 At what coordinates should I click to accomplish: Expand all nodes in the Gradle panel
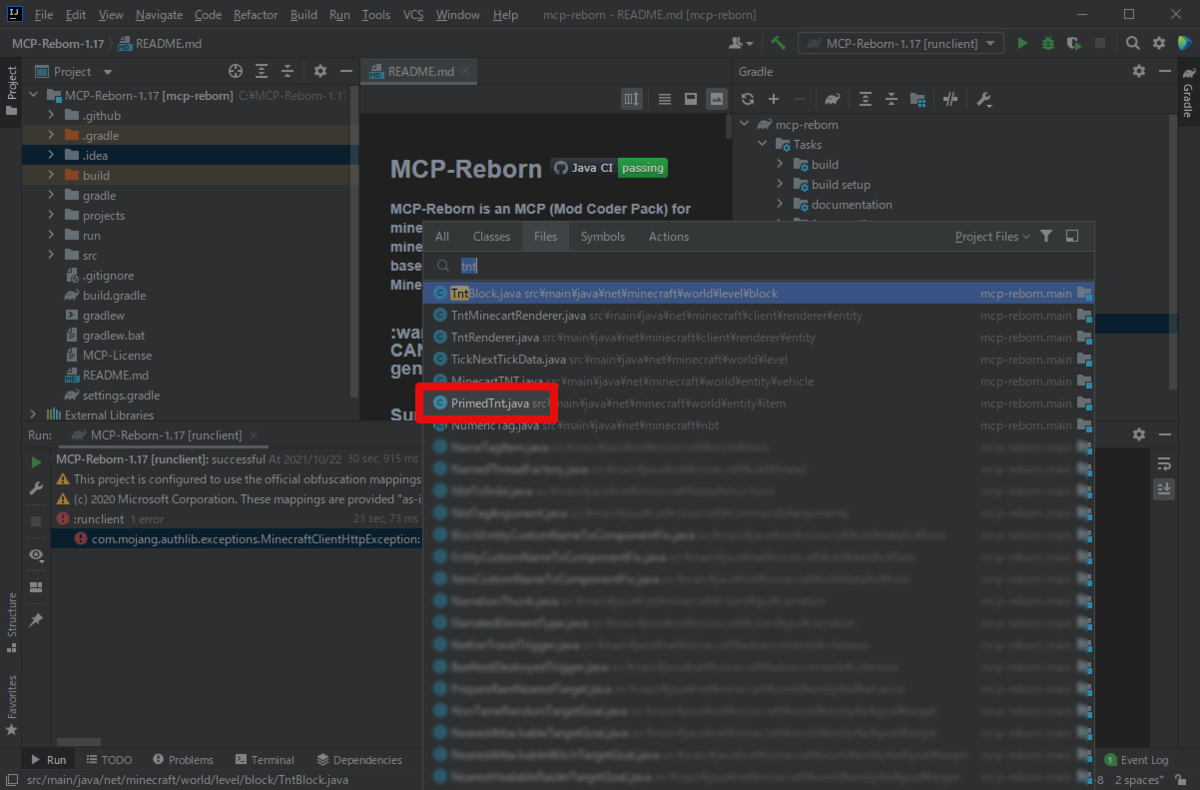(865, 99)
